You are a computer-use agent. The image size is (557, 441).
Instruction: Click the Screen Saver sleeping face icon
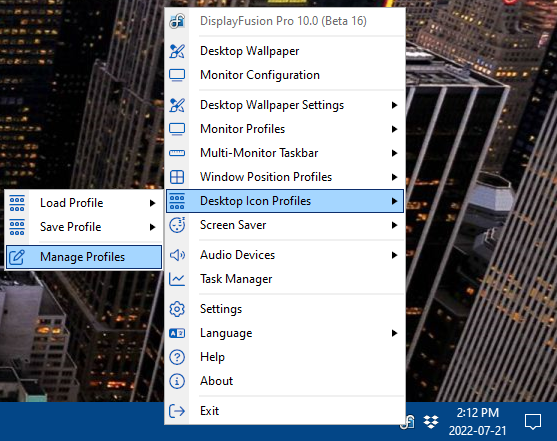pyautogui.click(x=177, y=225)
